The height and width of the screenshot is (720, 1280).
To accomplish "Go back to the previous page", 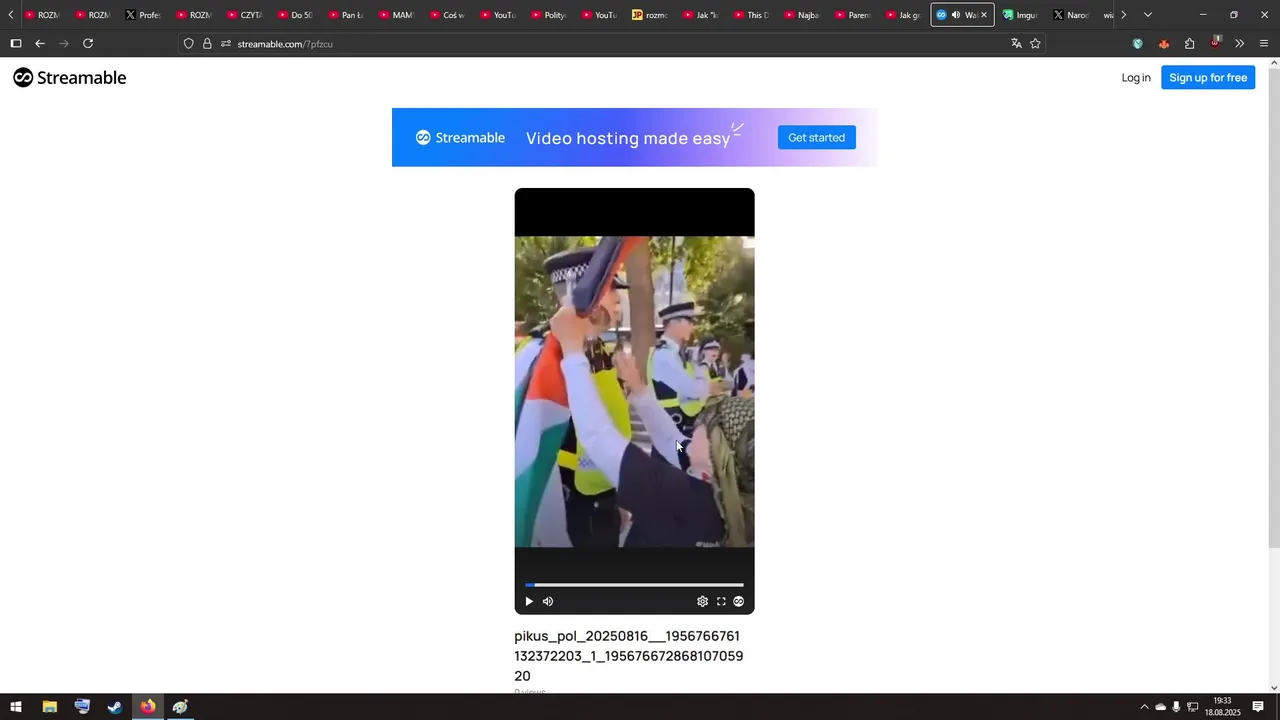I will [x=40, y=43].
